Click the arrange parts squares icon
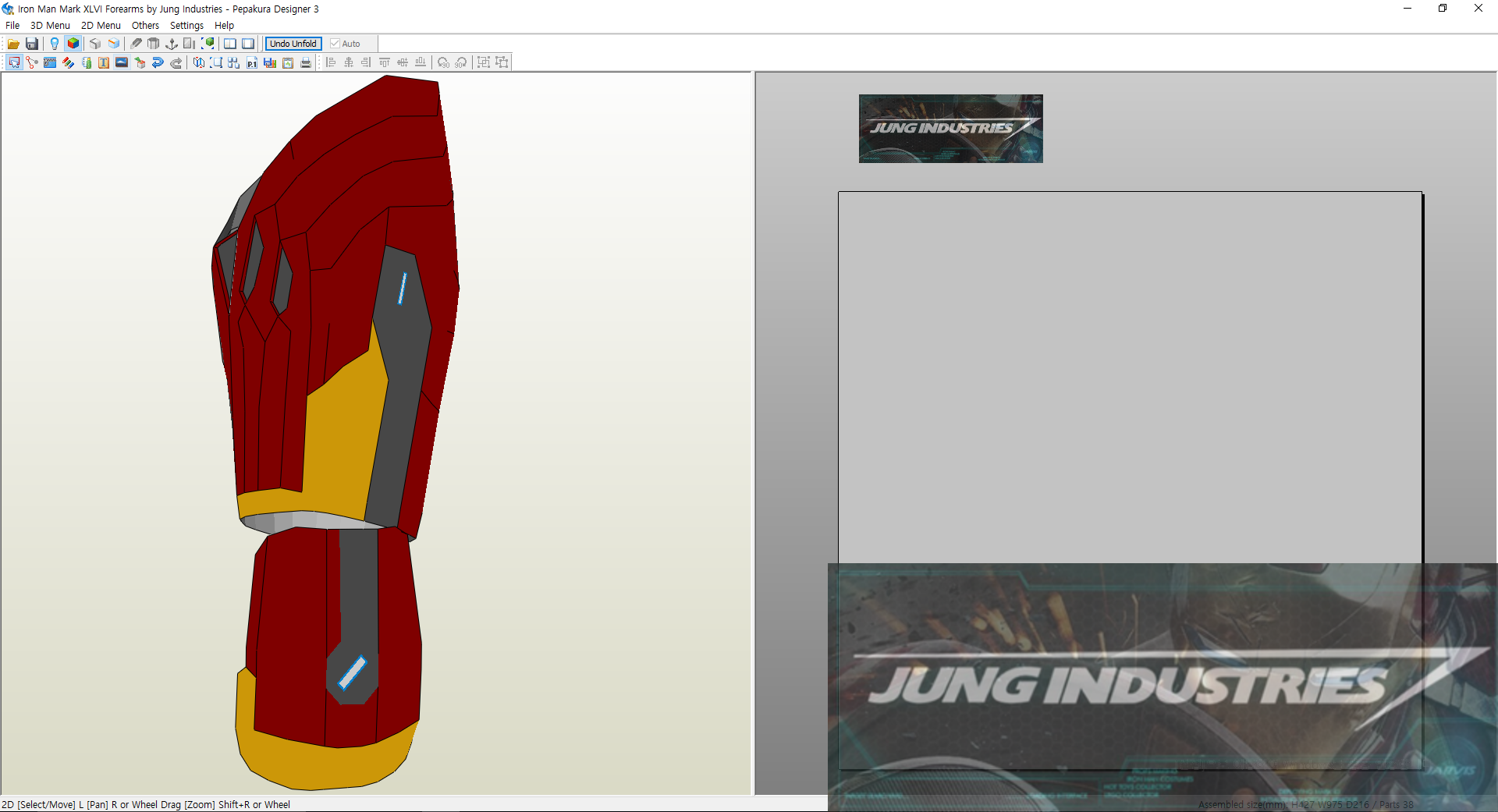This screenshot has height=812, width=1498. (x=234, y=62)
